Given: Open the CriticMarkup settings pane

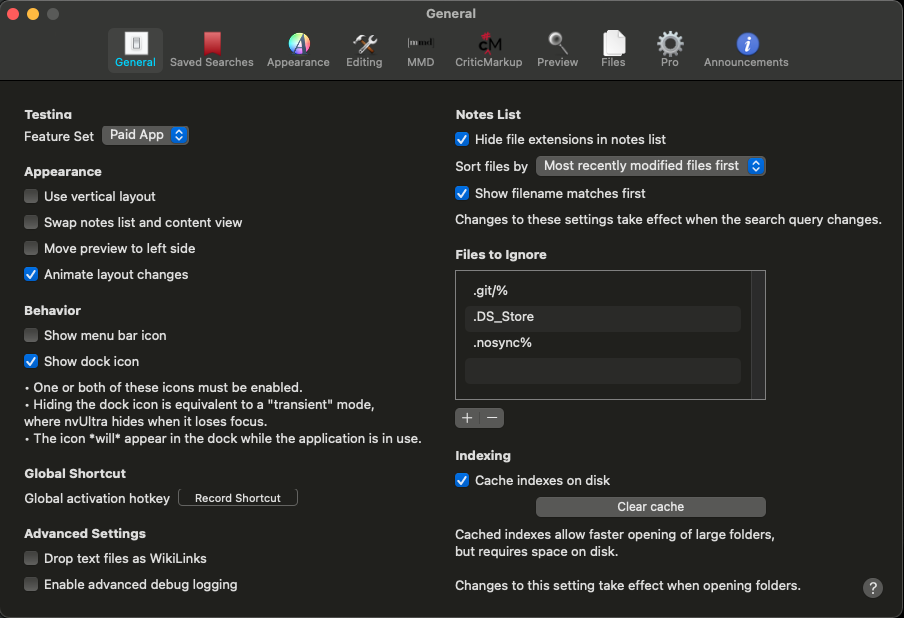Looking at the screenshot, I should coord(489,50).
